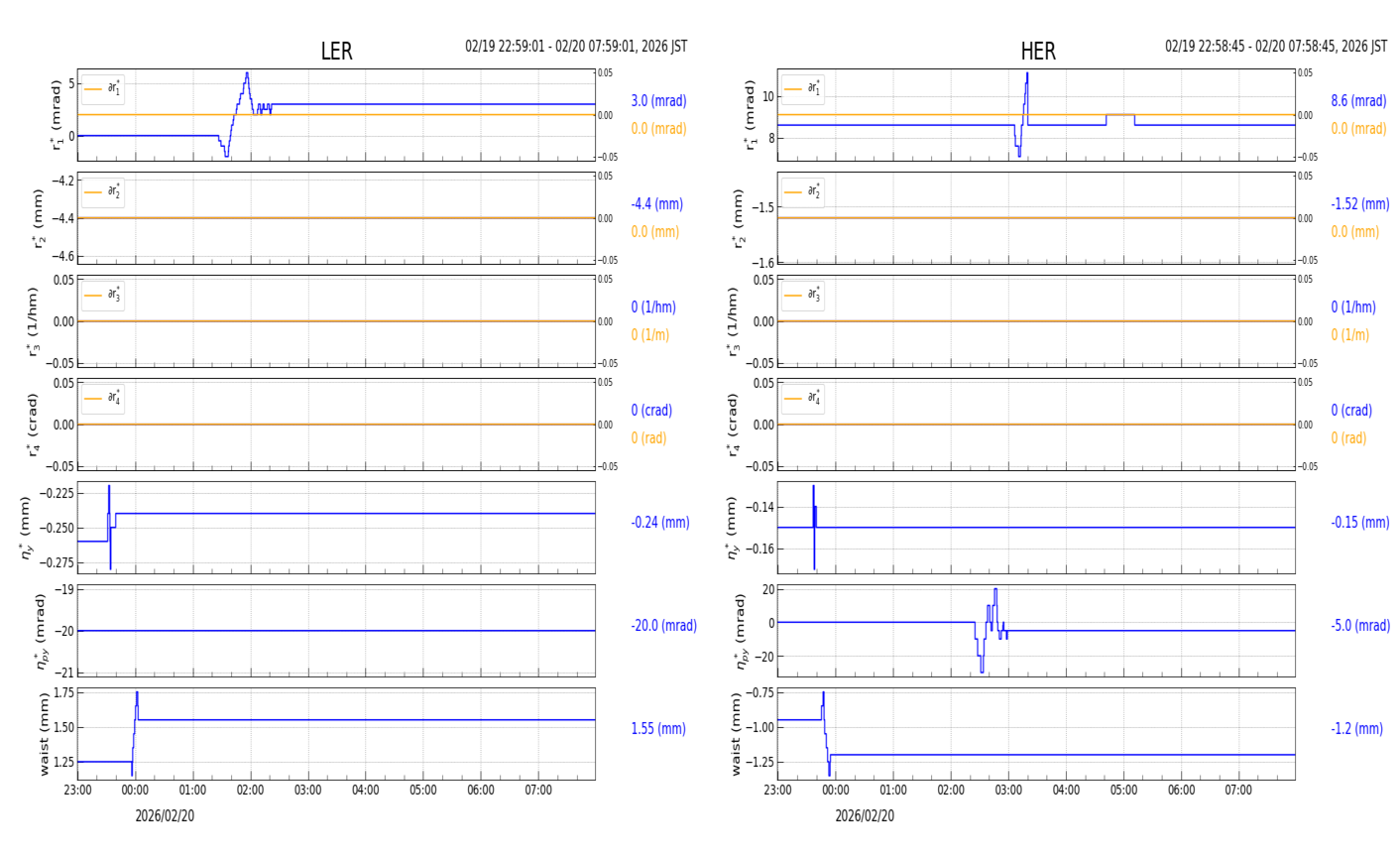Screen dimensions: 1400x857
Task: Click the ∂r1* legend in HER plot
Action: pos(803,89)
